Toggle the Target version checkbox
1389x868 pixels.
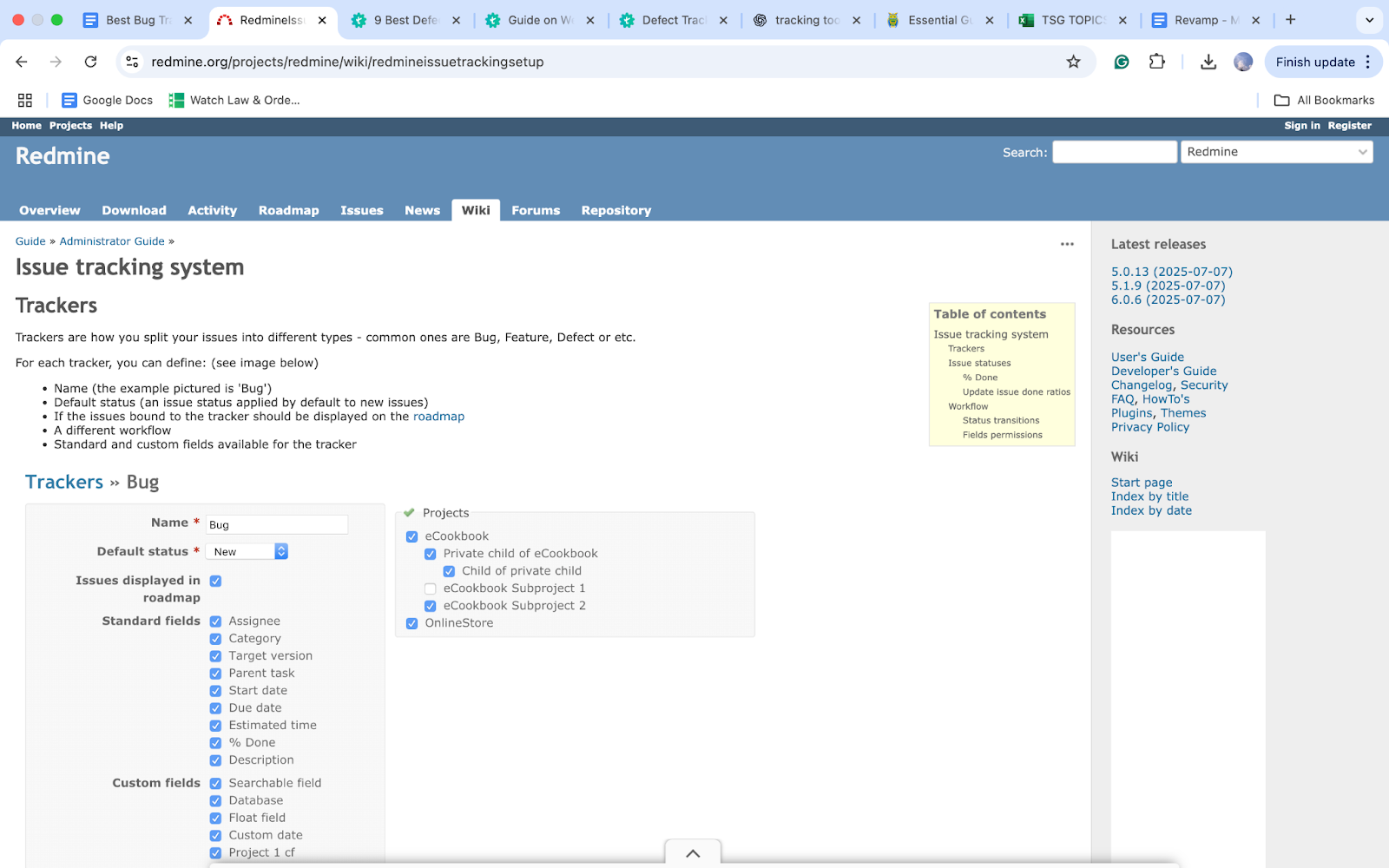pos(215,656)
